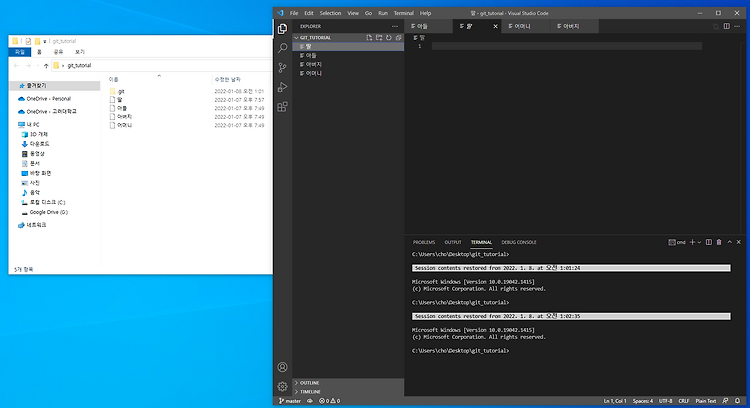Switch to the 아버지 editor tab

coord(574,26)
